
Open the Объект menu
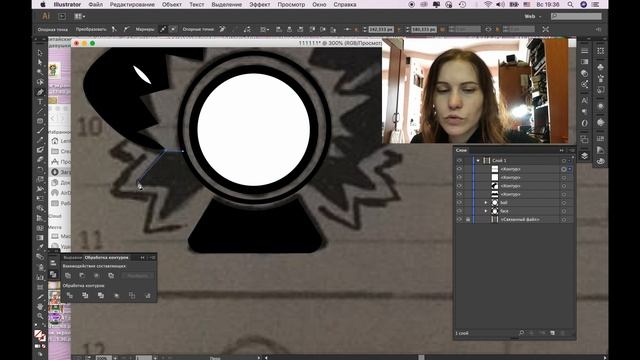[171, 4]
